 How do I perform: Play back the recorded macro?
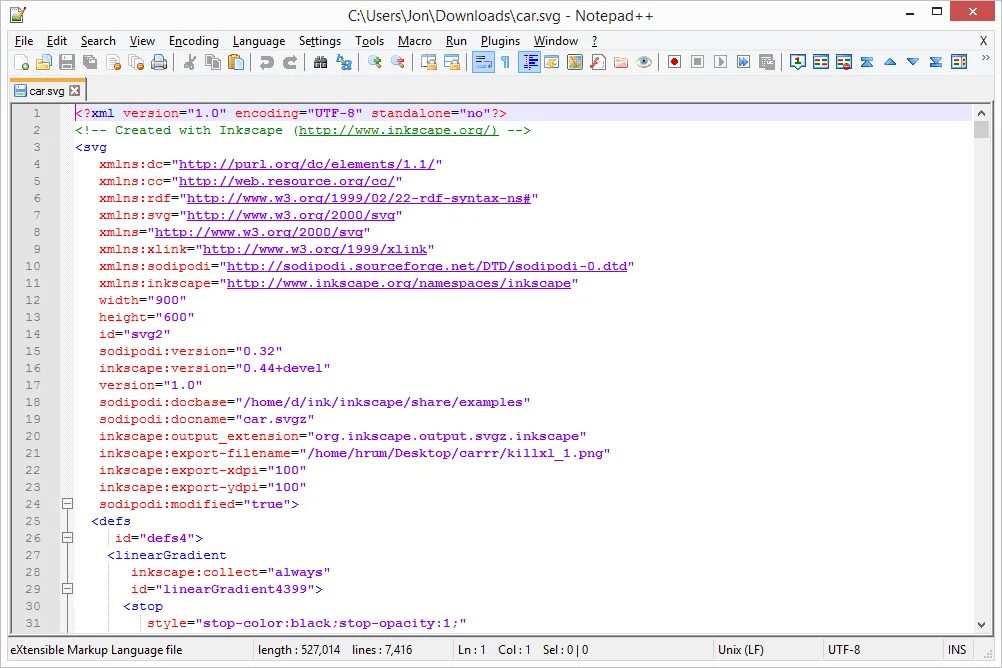(x=720, y=62)
